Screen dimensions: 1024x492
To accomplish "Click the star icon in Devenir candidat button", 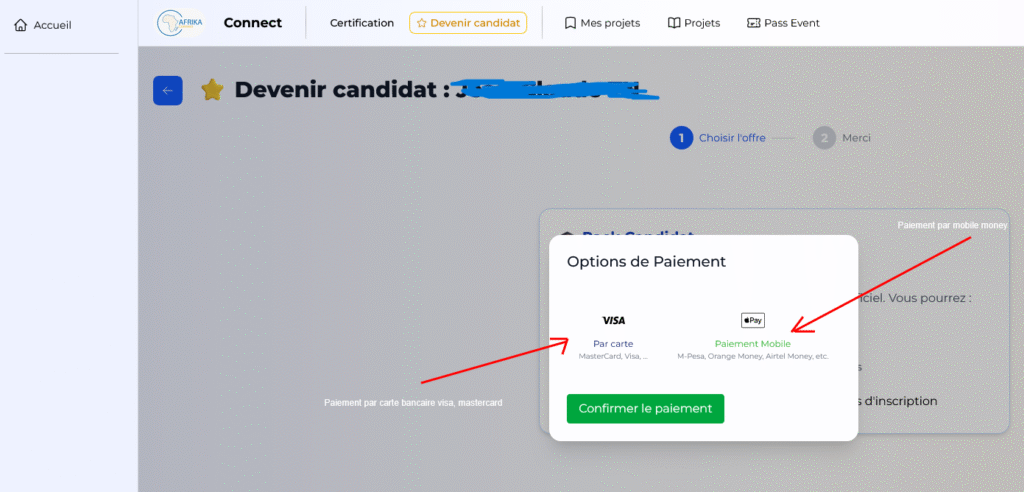I will point(422,24).
